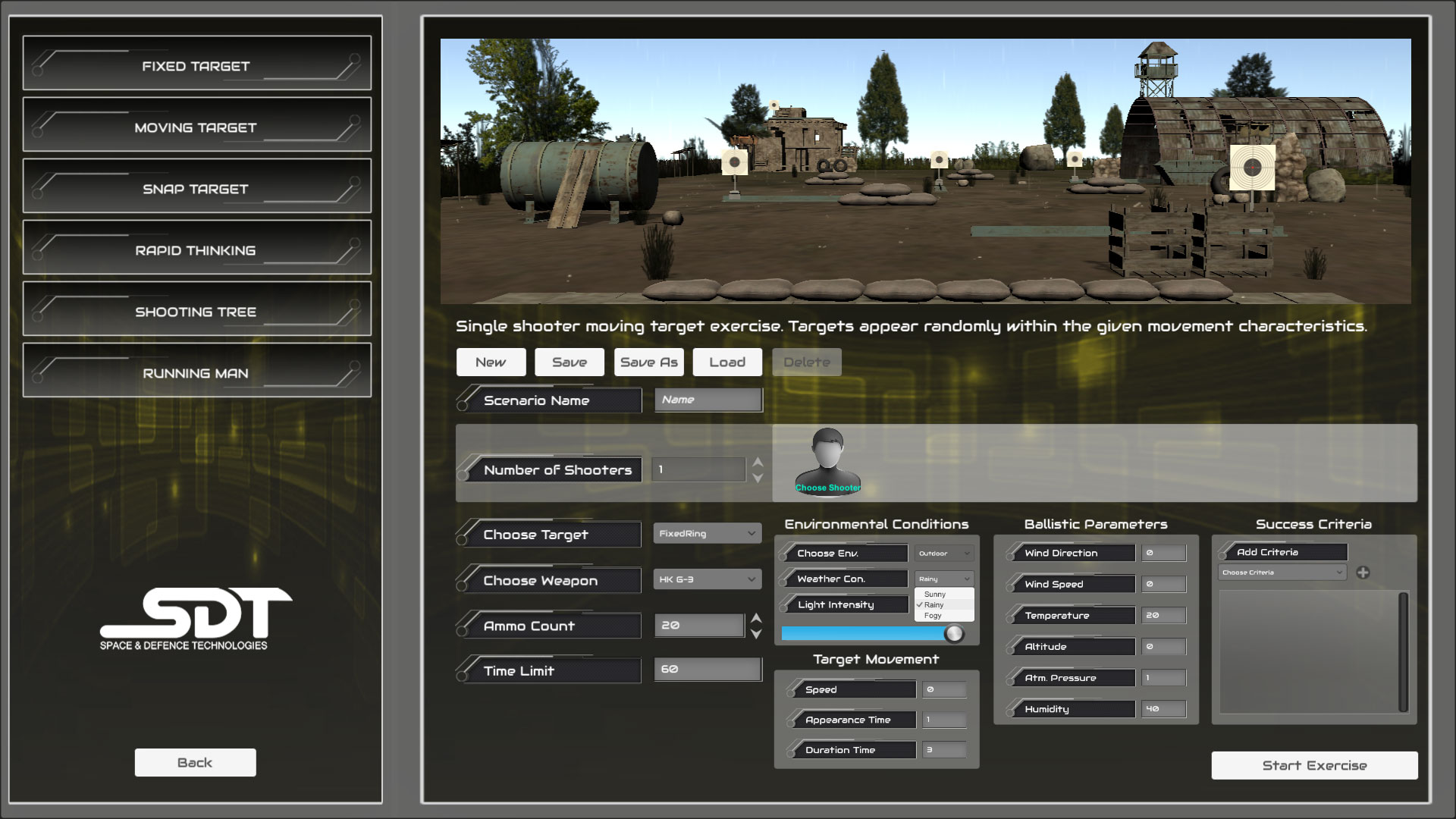Choose the checked Rainy weather option
1456x819 pixels.
[934, 605]
